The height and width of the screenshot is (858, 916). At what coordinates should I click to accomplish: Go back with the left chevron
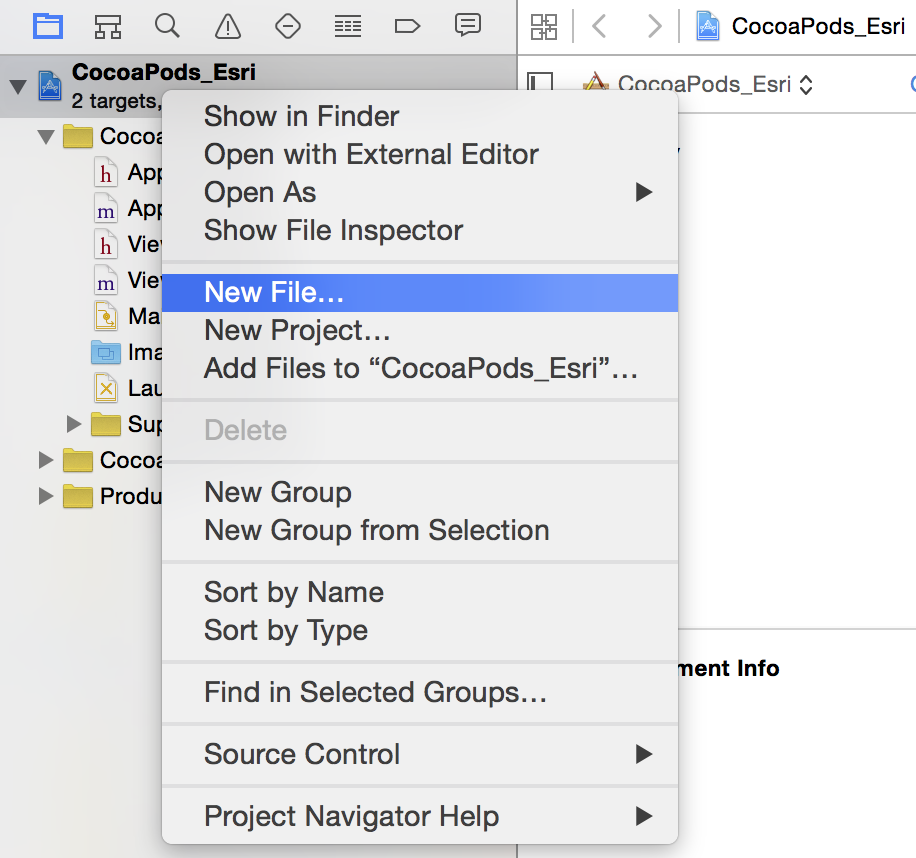tap(599, 26)
